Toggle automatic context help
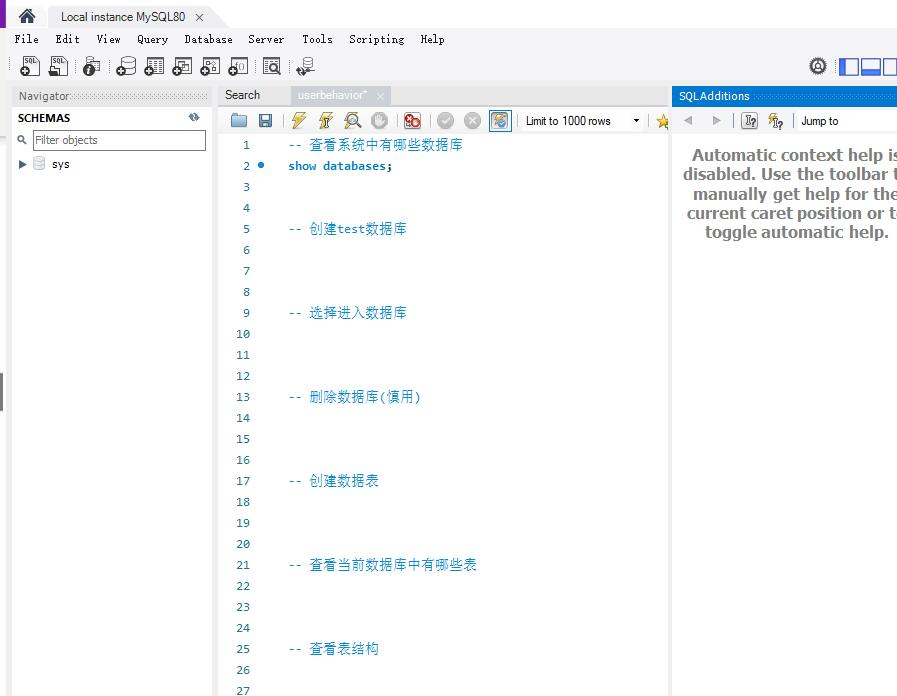Screen dimensions: 897x696 776,121
